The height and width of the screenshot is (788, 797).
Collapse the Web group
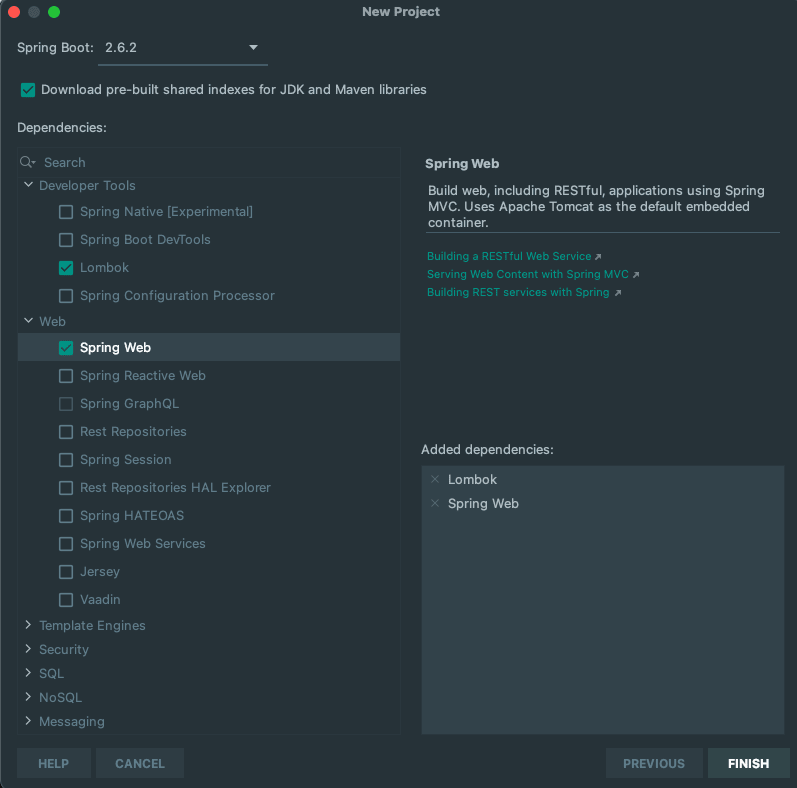coord(28,320)
